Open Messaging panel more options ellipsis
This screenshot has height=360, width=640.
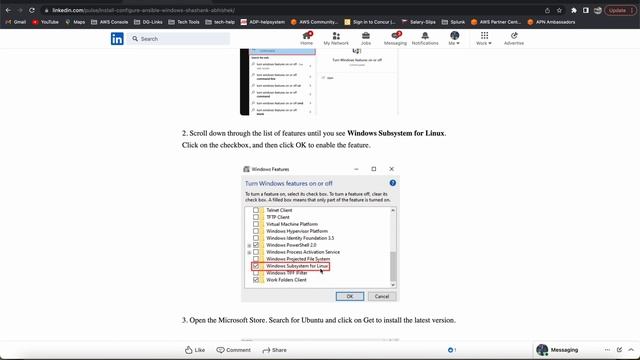(x=607, y=350)
